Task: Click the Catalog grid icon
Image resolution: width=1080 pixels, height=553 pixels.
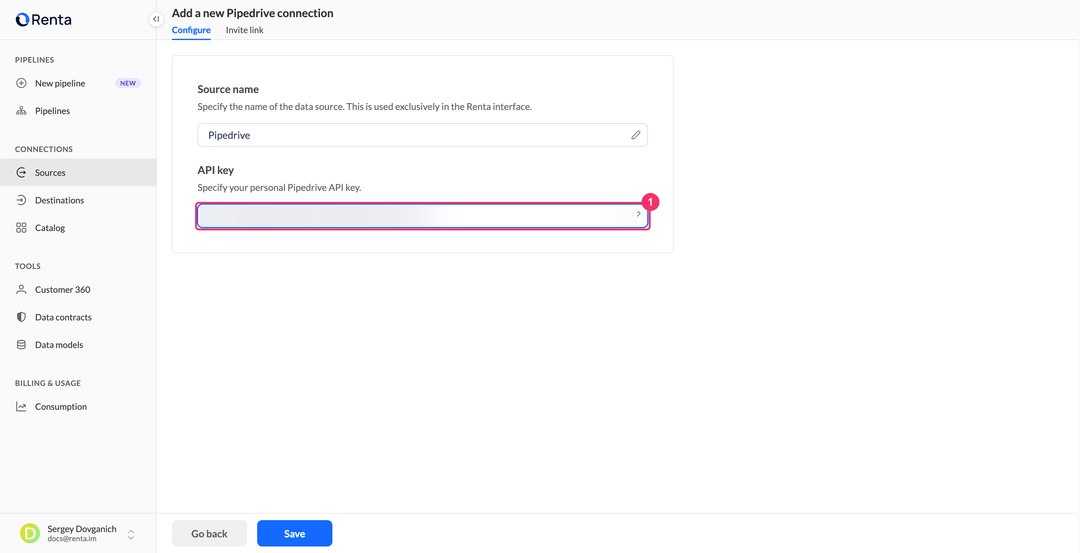Action: tap(21, 228)
